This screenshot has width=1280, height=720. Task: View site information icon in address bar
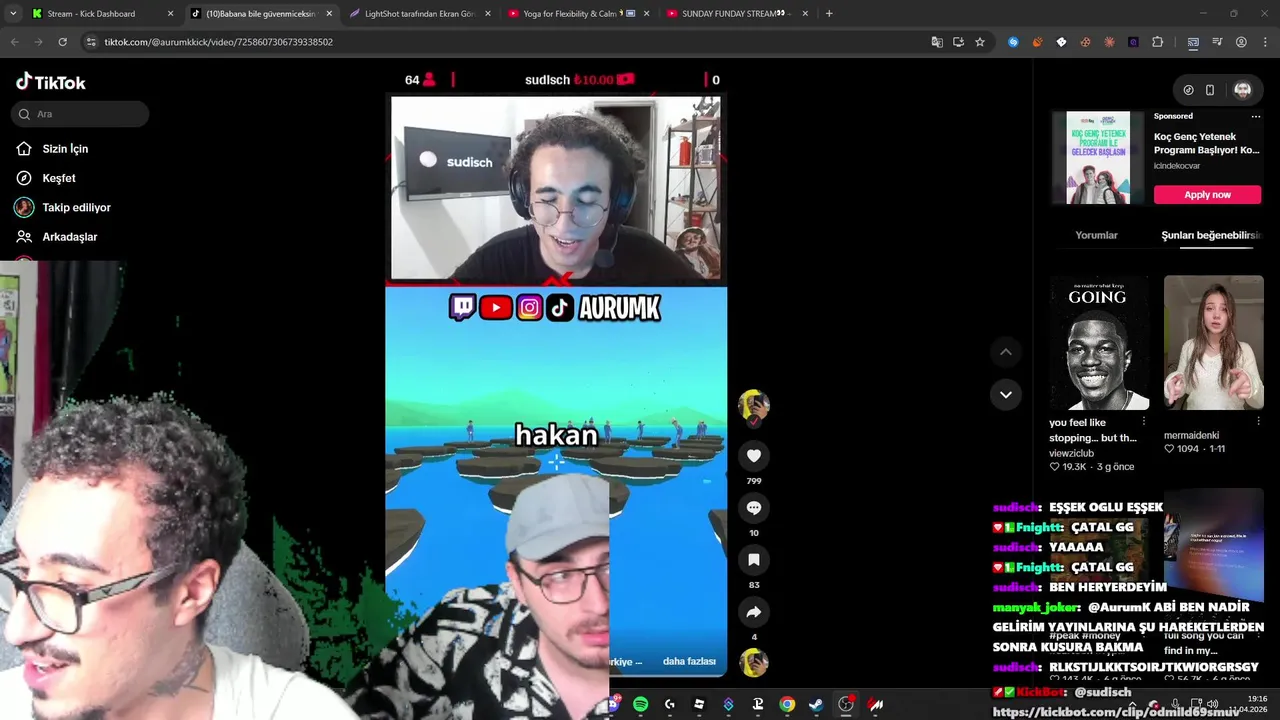(x=91, y=42)
